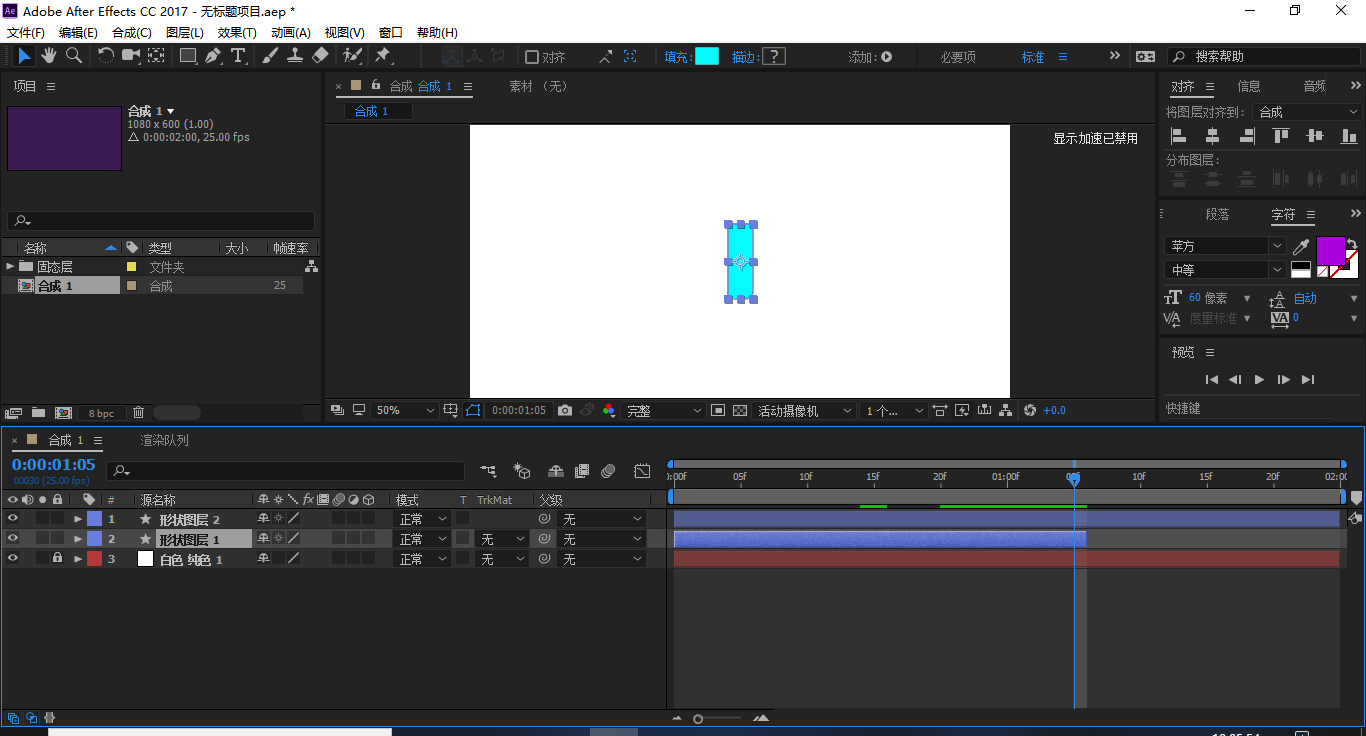The width and height of the screenshot is (1366, 736).
Task: Create new folder in project panel
Action: tap(38, 412)
